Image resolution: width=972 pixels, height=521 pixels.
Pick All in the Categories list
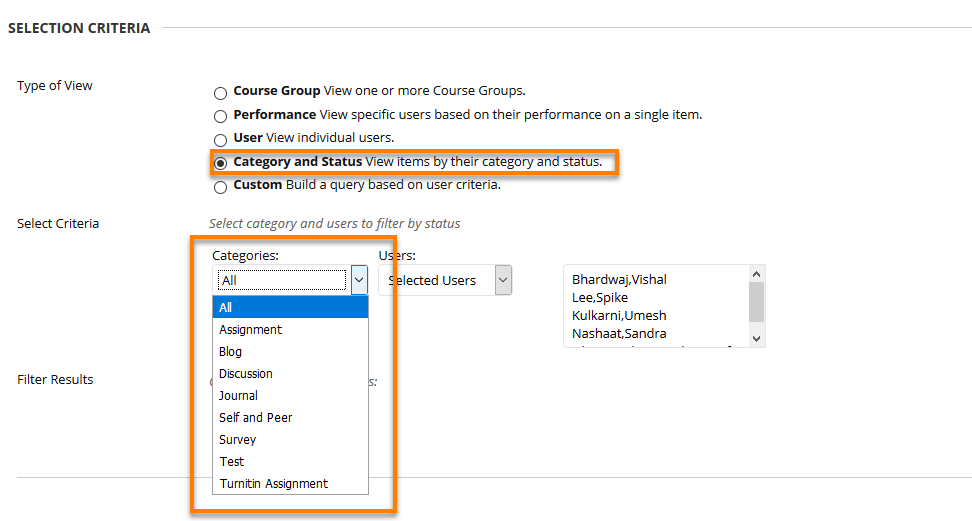(x=290, y=307)
